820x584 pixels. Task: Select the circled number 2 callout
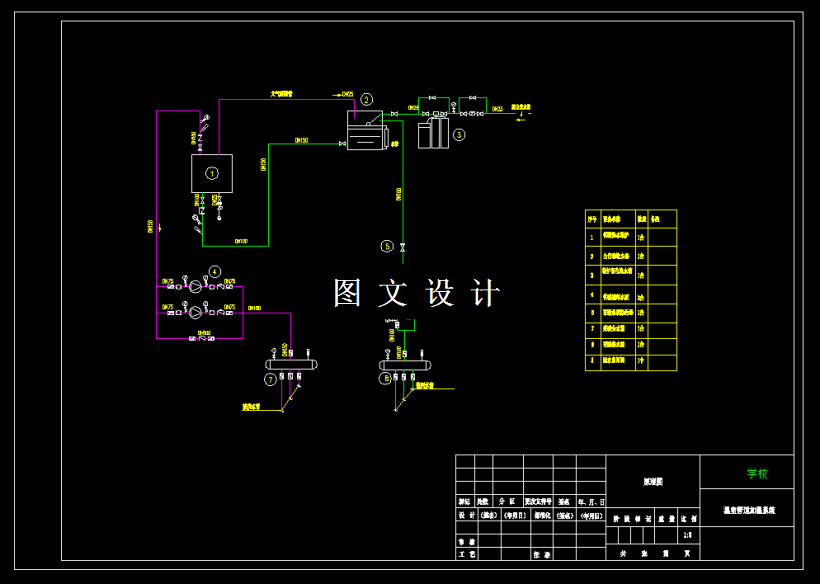tap(367, 99)
